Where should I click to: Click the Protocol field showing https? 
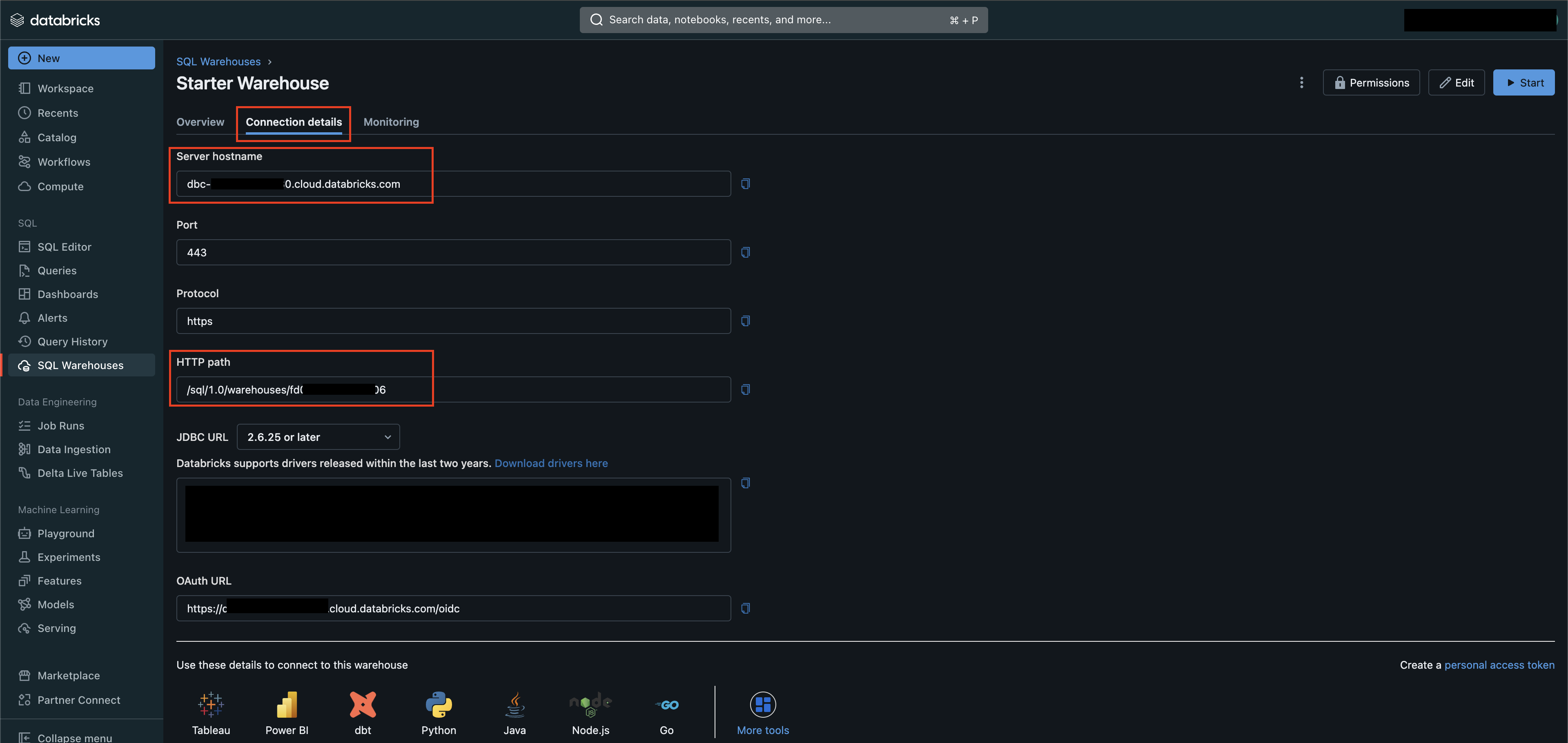click(x=454, y=321)
